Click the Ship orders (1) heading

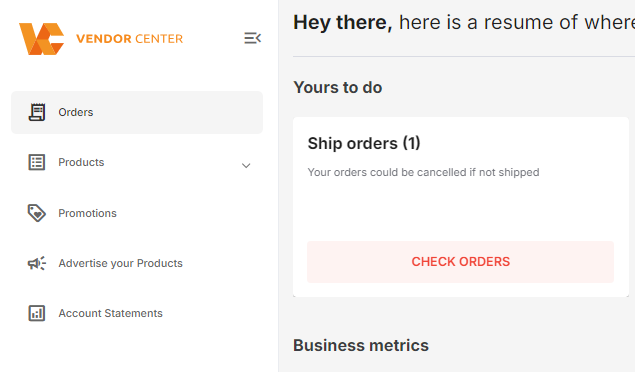(x=364, y=143)
